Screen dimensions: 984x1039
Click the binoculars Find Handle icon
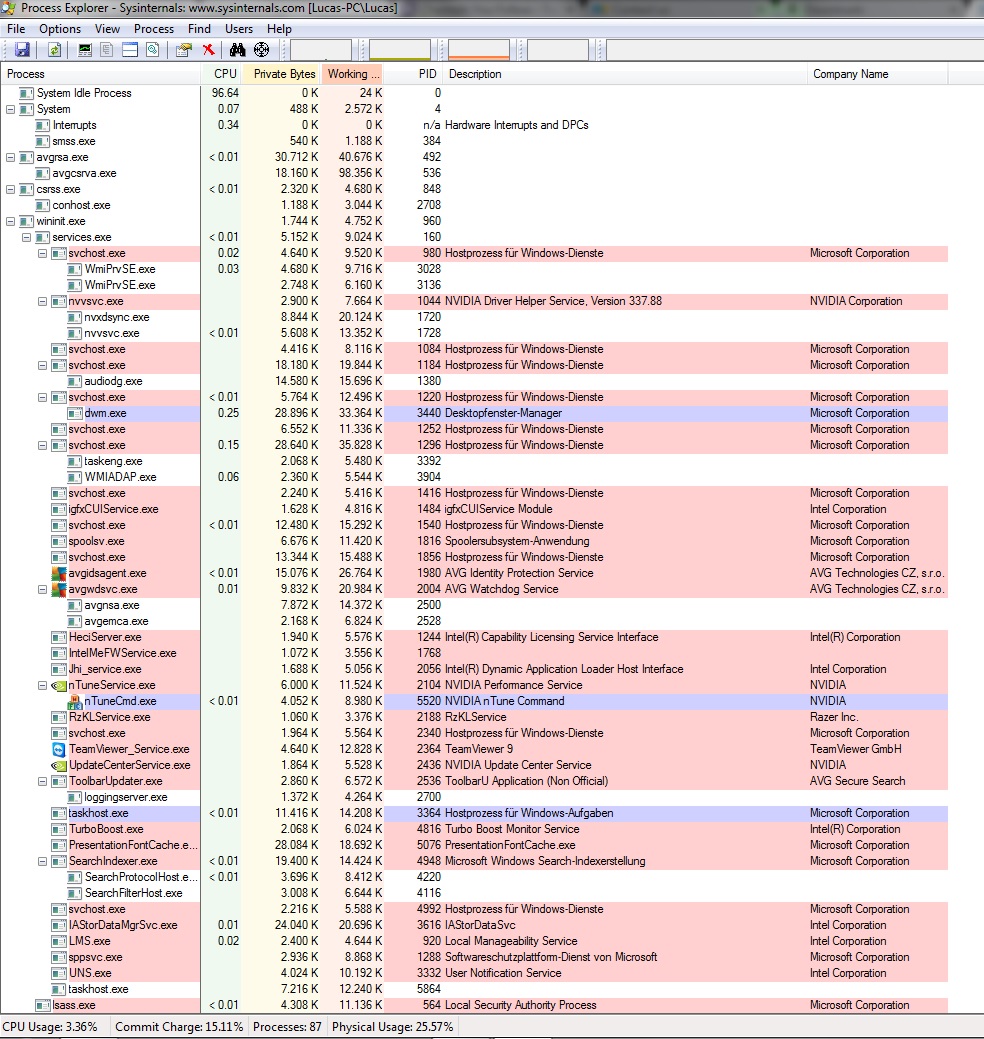tap(237, 50)
